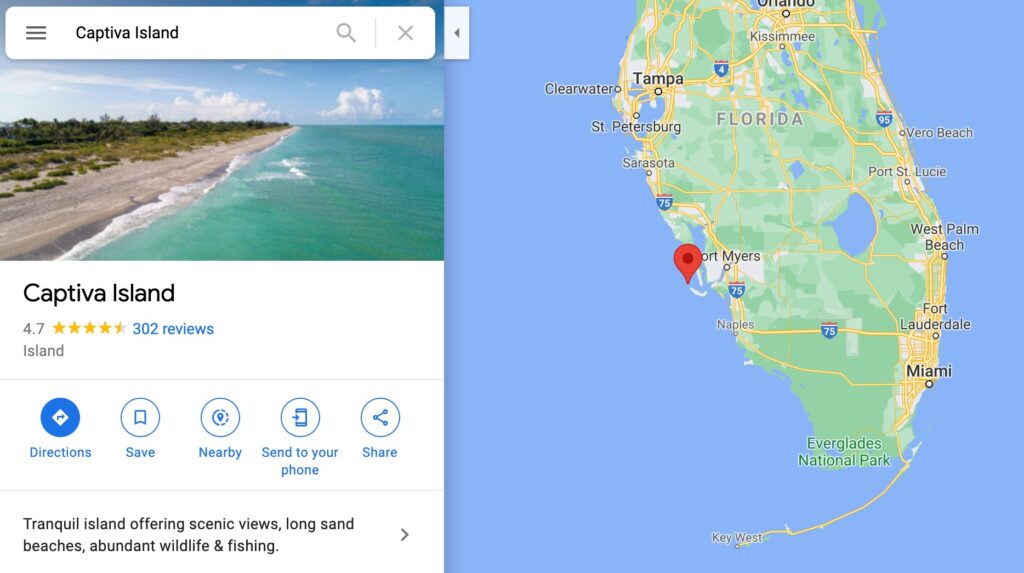Expand the island description chevron
The image size is (1024, 573).
pos(405,534)
